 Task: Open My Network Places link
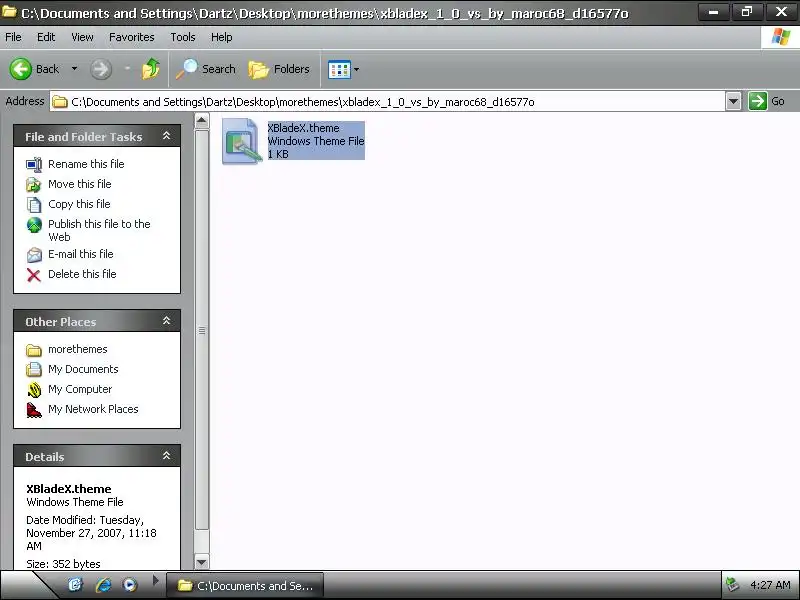93,409
